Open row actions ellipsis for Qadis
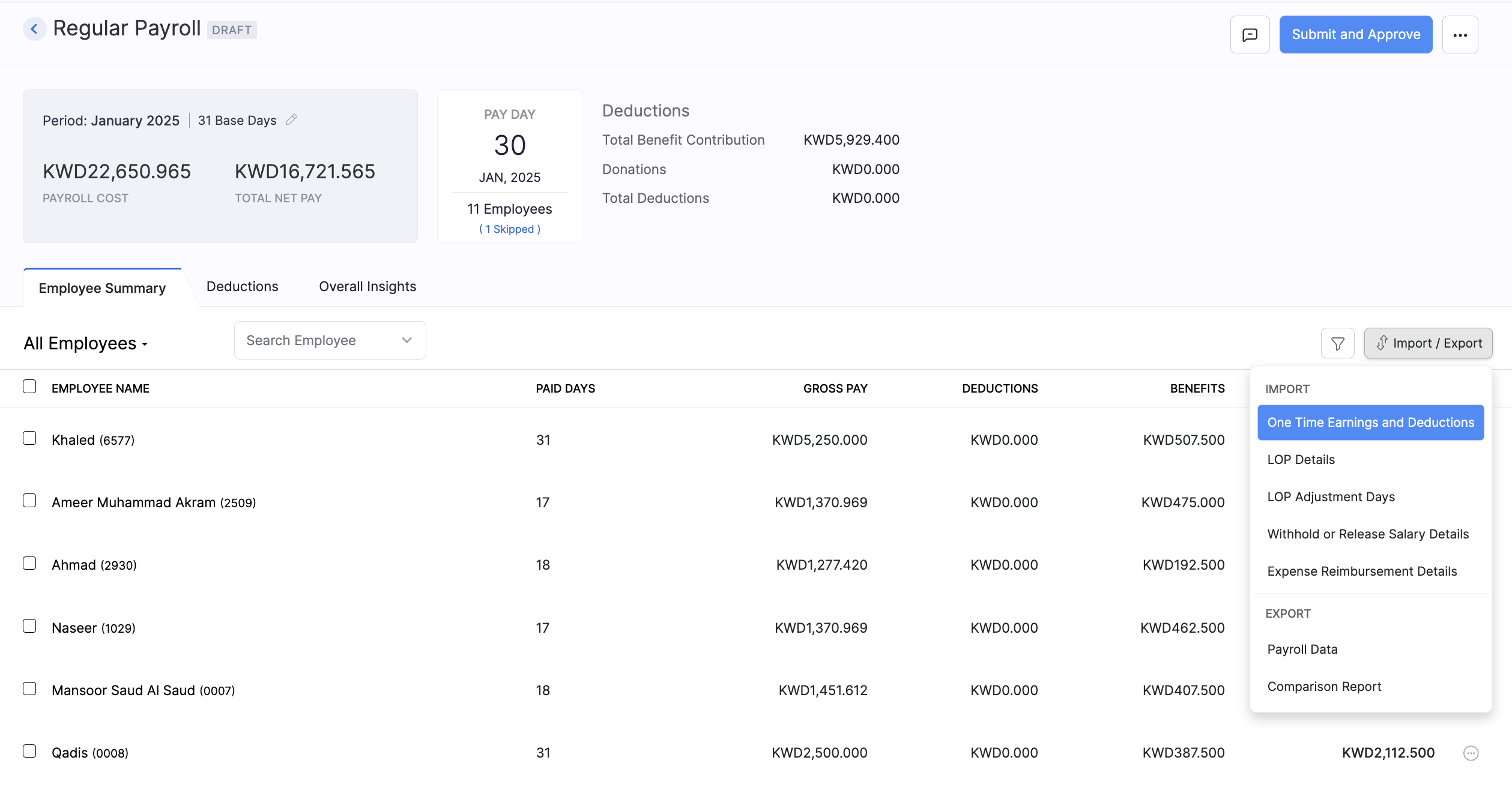 [1471, 752]
